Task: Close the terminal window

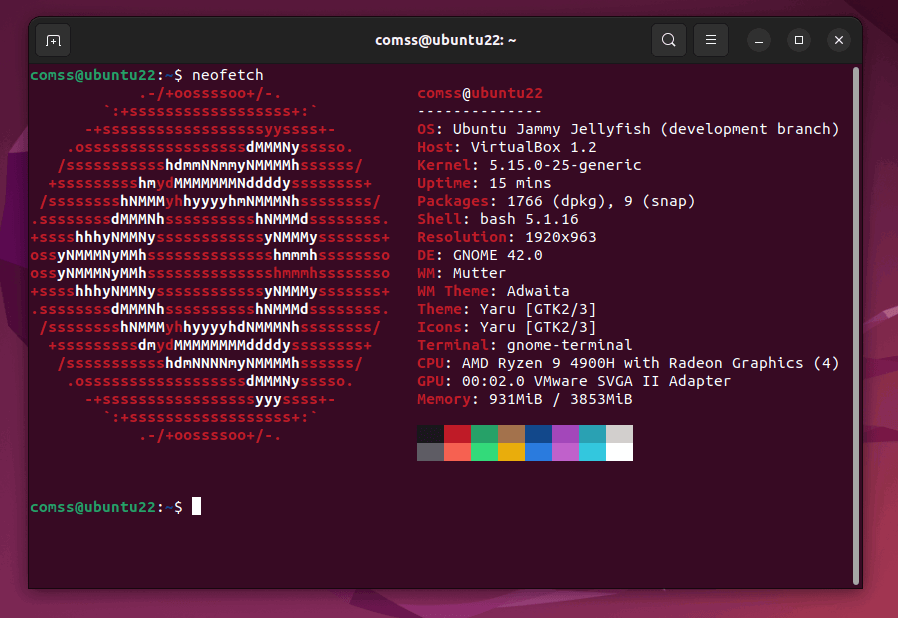Action: pos(839,40)
